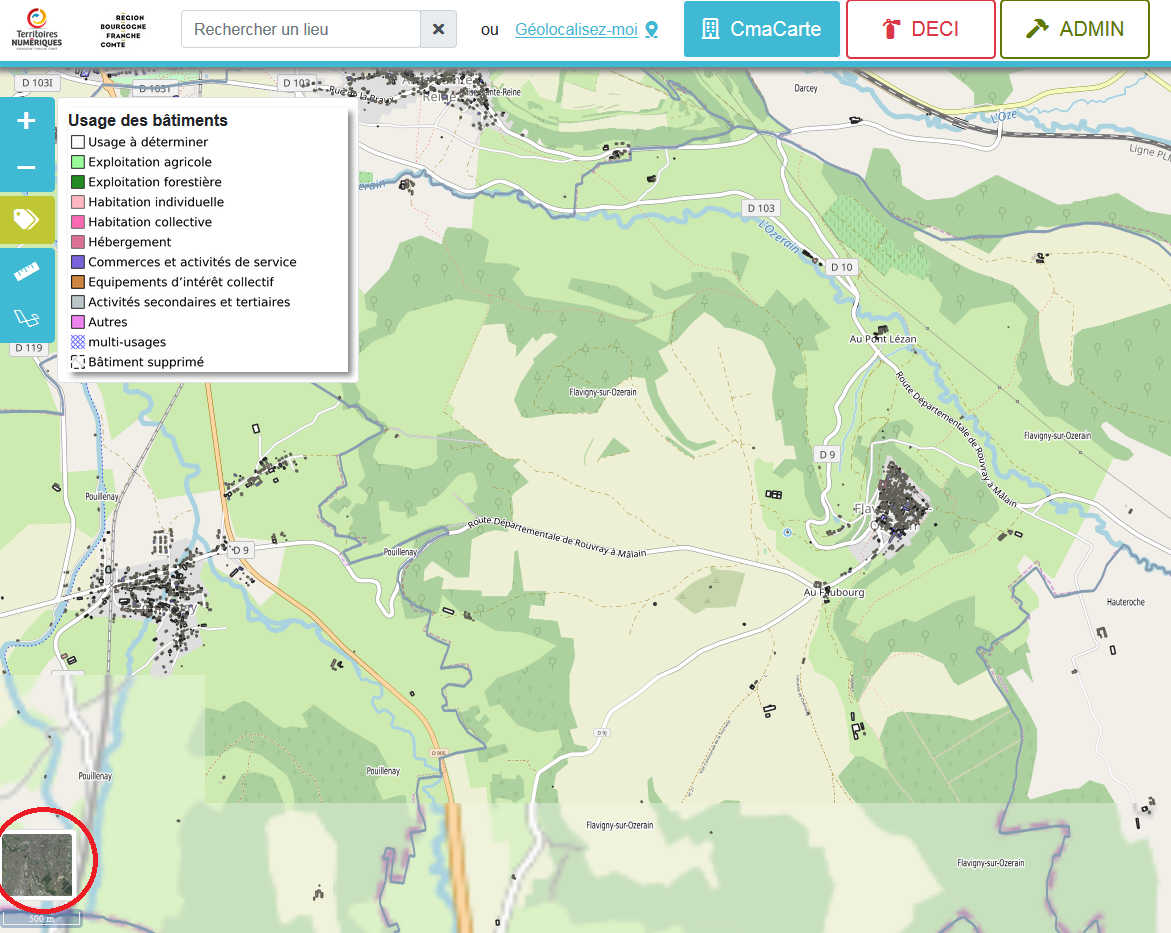1171x933 pixels.
Task: Click the Commerces et activités de service swatch
Action: (78, 262)
